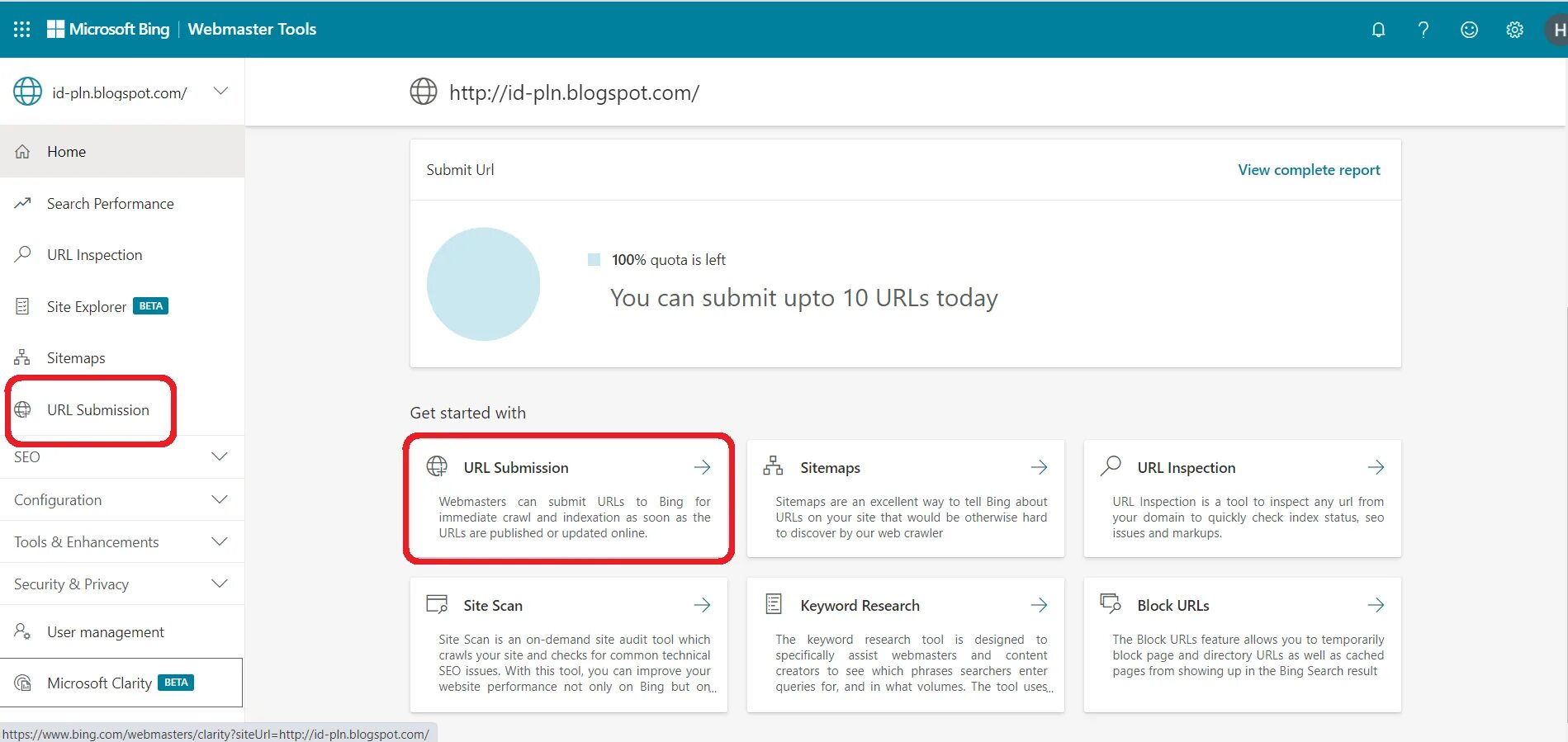
Task: Open the Sitemaps card title
Action: (x=830, y=468)
